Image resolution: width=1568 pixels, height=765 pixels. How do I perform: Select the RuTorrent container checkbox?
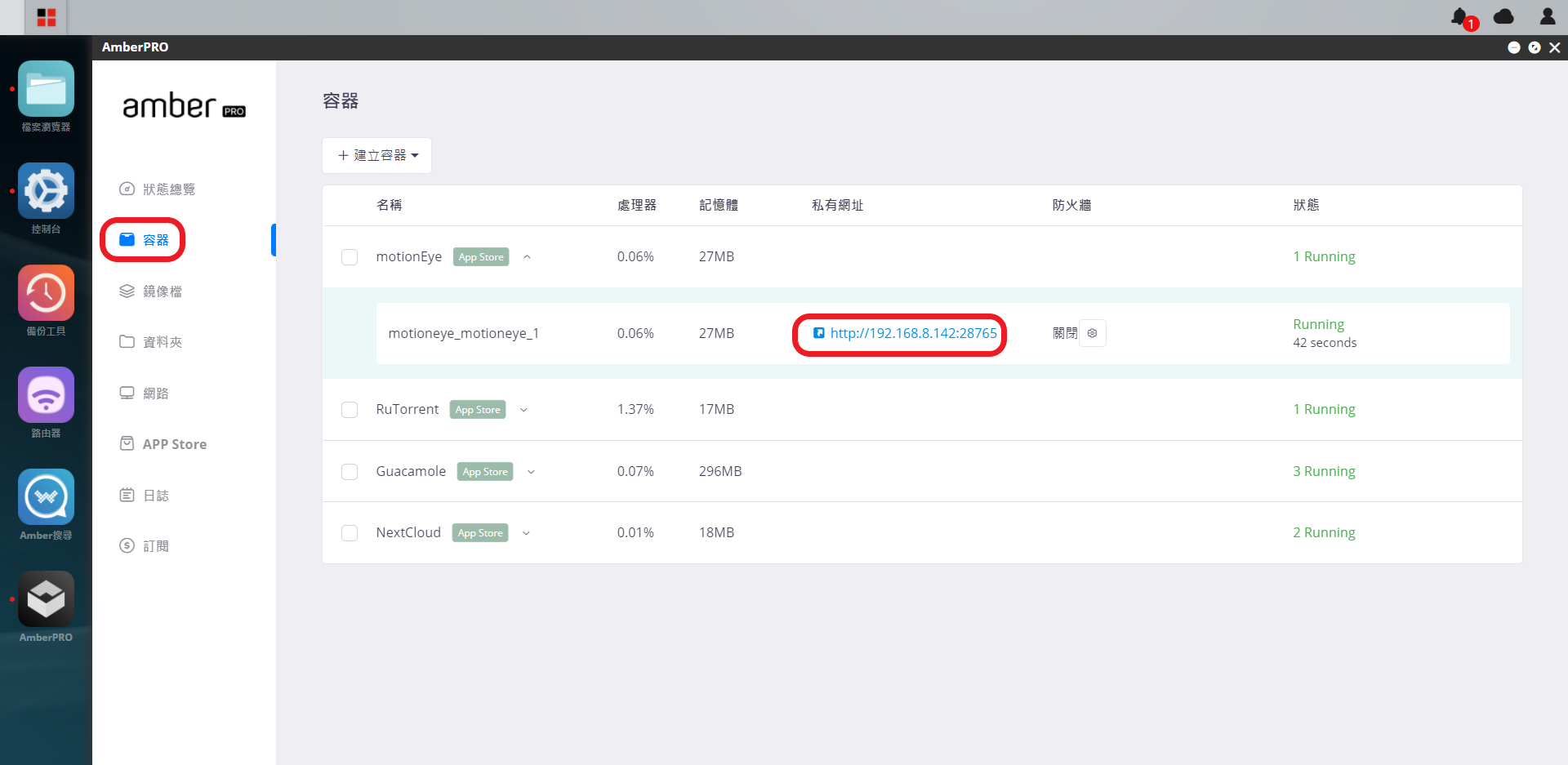coord(350,410)
